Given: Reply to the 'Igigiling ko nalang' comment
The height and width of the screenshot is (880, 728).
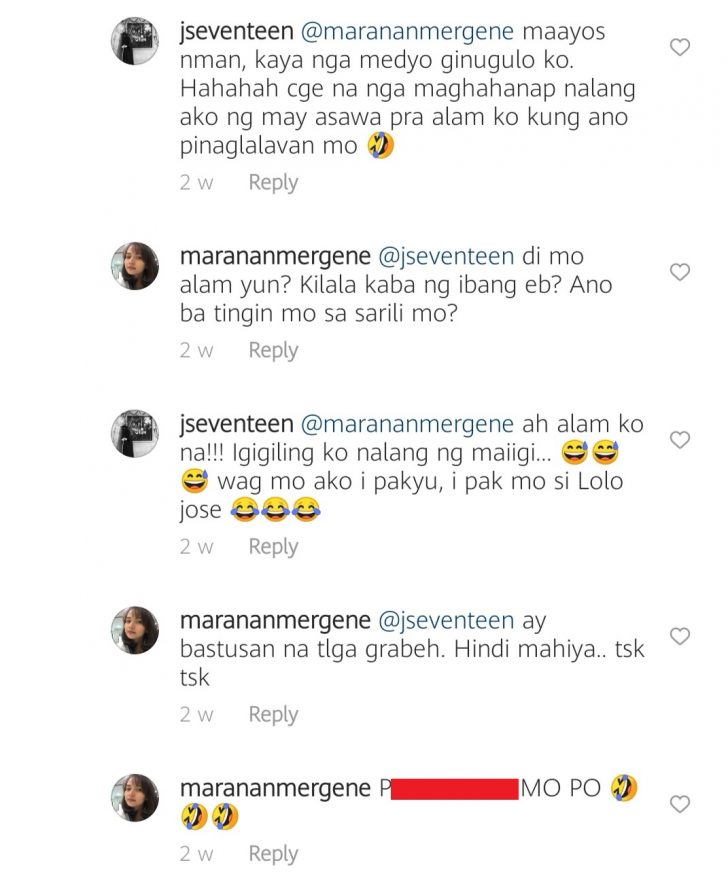Looking at the screenshot, I should click(273, 547).
